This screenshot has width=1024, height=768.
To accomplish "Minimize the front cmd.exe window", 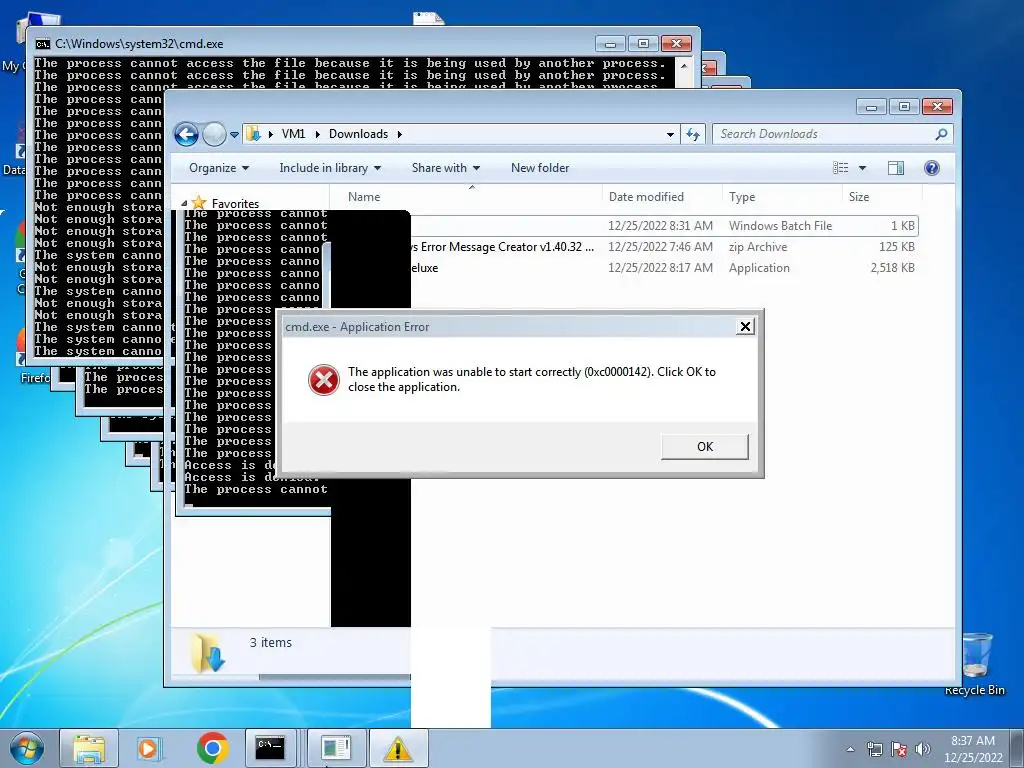I will point(611,44).
